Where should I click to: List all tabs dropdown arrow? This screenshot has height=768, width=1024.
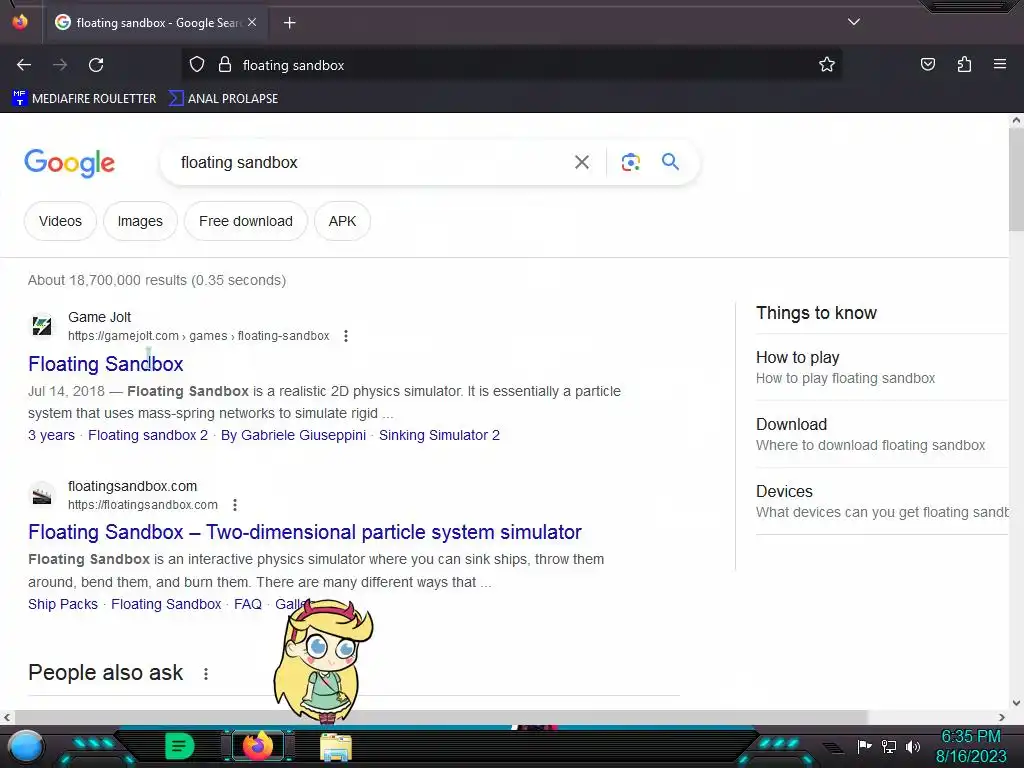854,22
